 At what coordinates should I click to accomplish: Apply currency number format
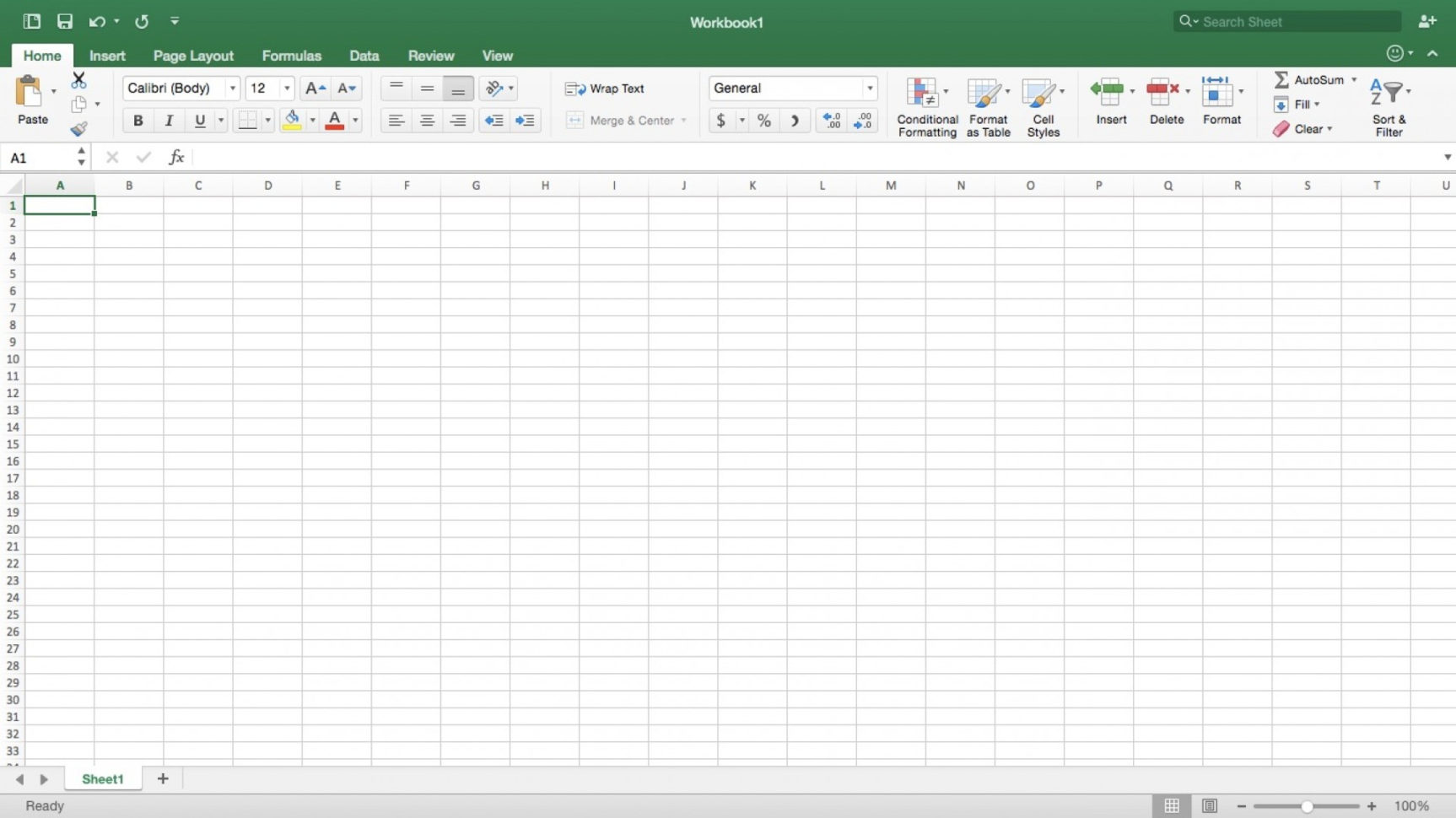[721, 120]
